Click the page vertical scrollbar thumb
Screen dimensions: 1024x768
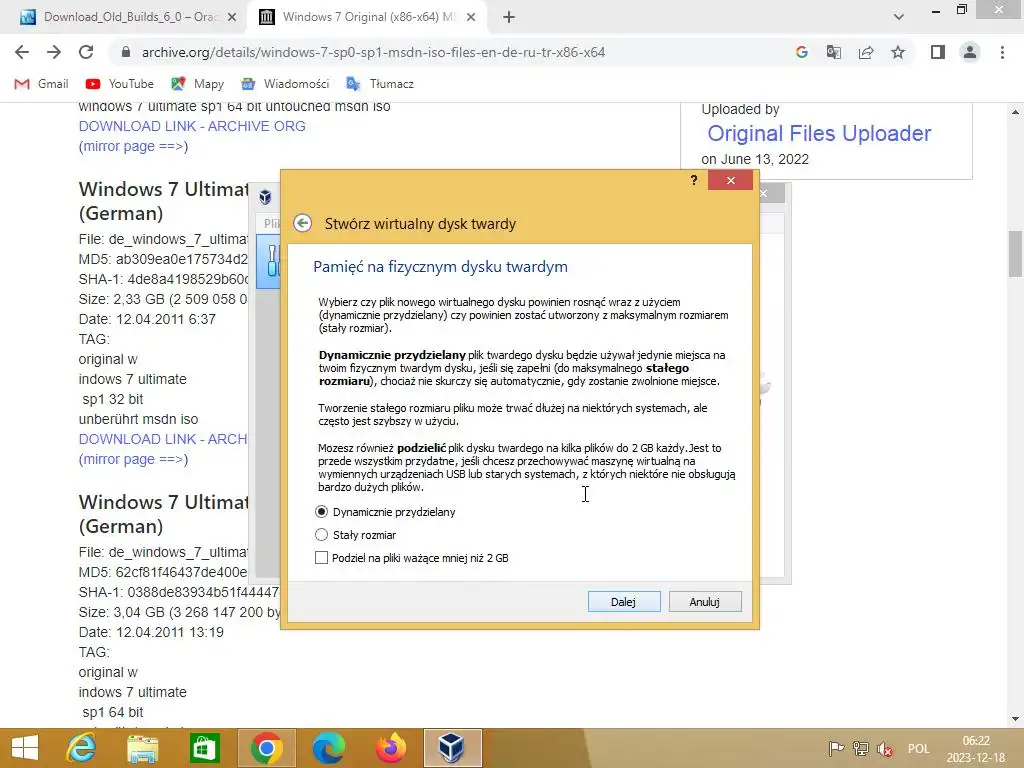(x=1016, y=253)
